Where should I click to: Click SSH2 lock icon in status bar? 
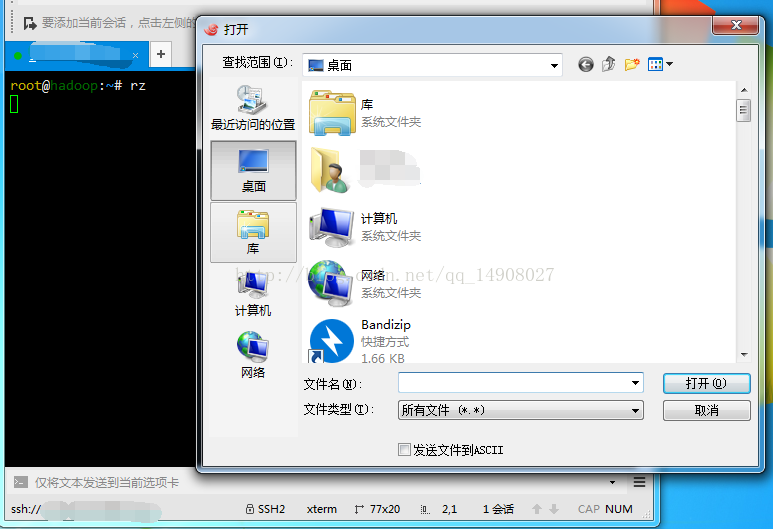pos(250,509)
